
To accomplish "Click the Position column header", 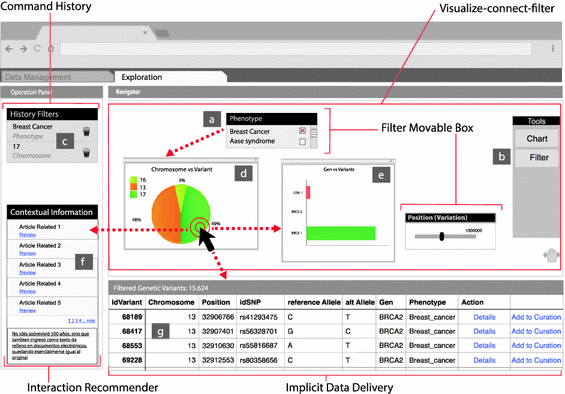I will click(216, 302).
